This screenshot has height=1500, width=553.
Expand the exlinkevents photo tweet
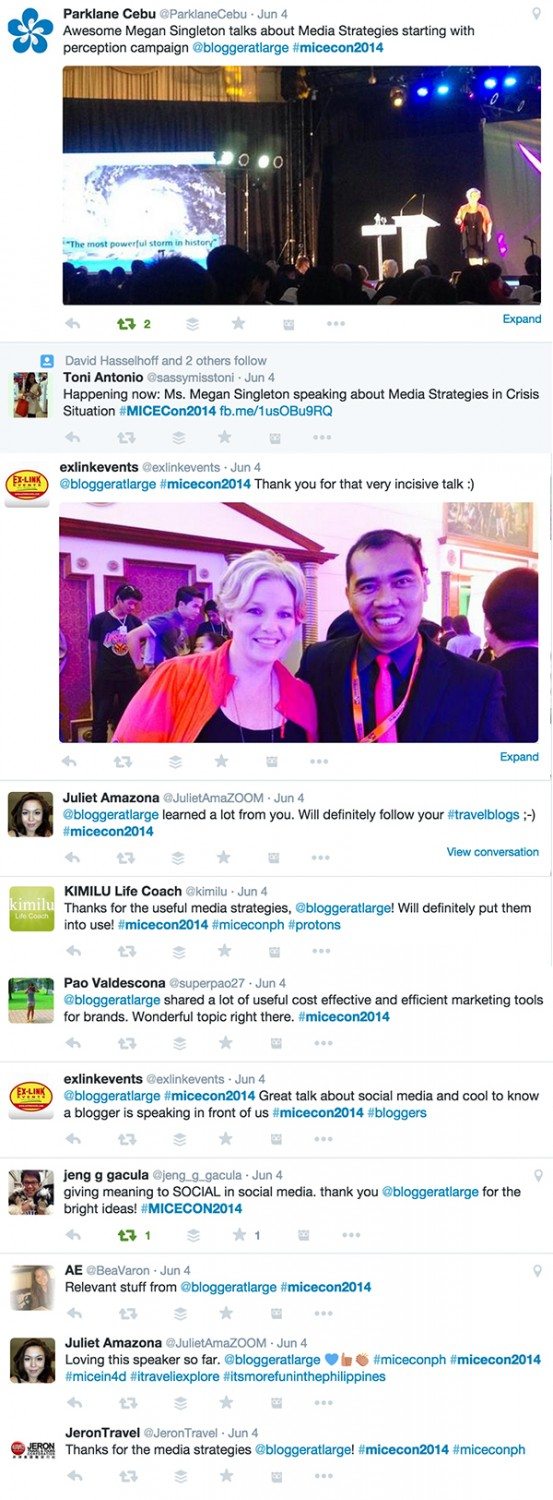coord(519,757)
